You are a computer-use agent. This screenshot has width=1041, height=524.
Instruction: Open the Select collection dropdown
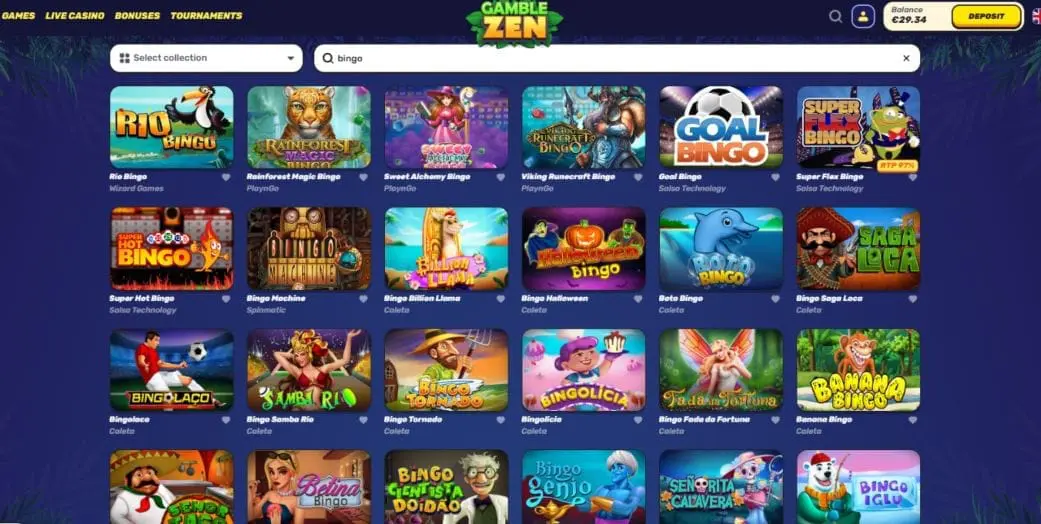click(x=206, y=58)
